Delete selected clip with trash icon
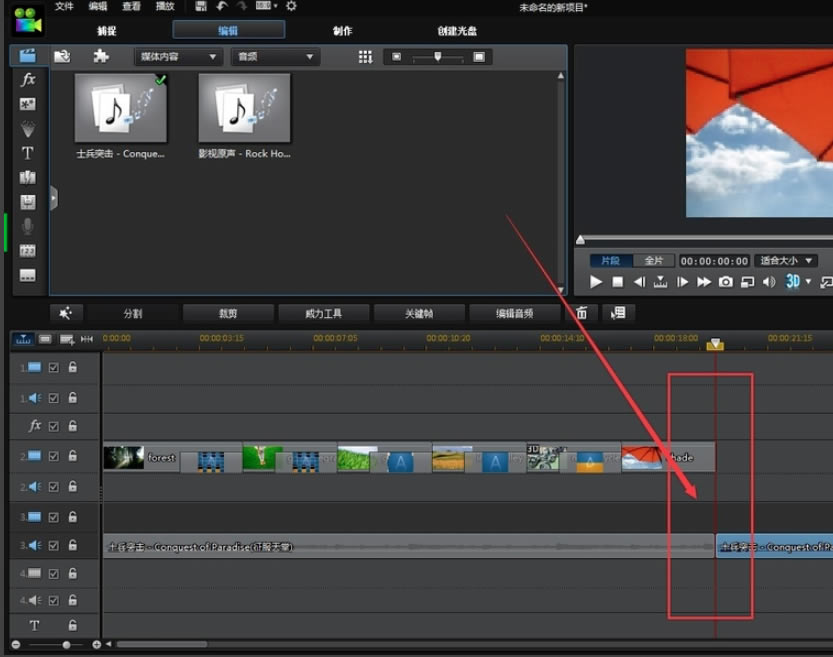833x657 pixels. coord(581,313)
